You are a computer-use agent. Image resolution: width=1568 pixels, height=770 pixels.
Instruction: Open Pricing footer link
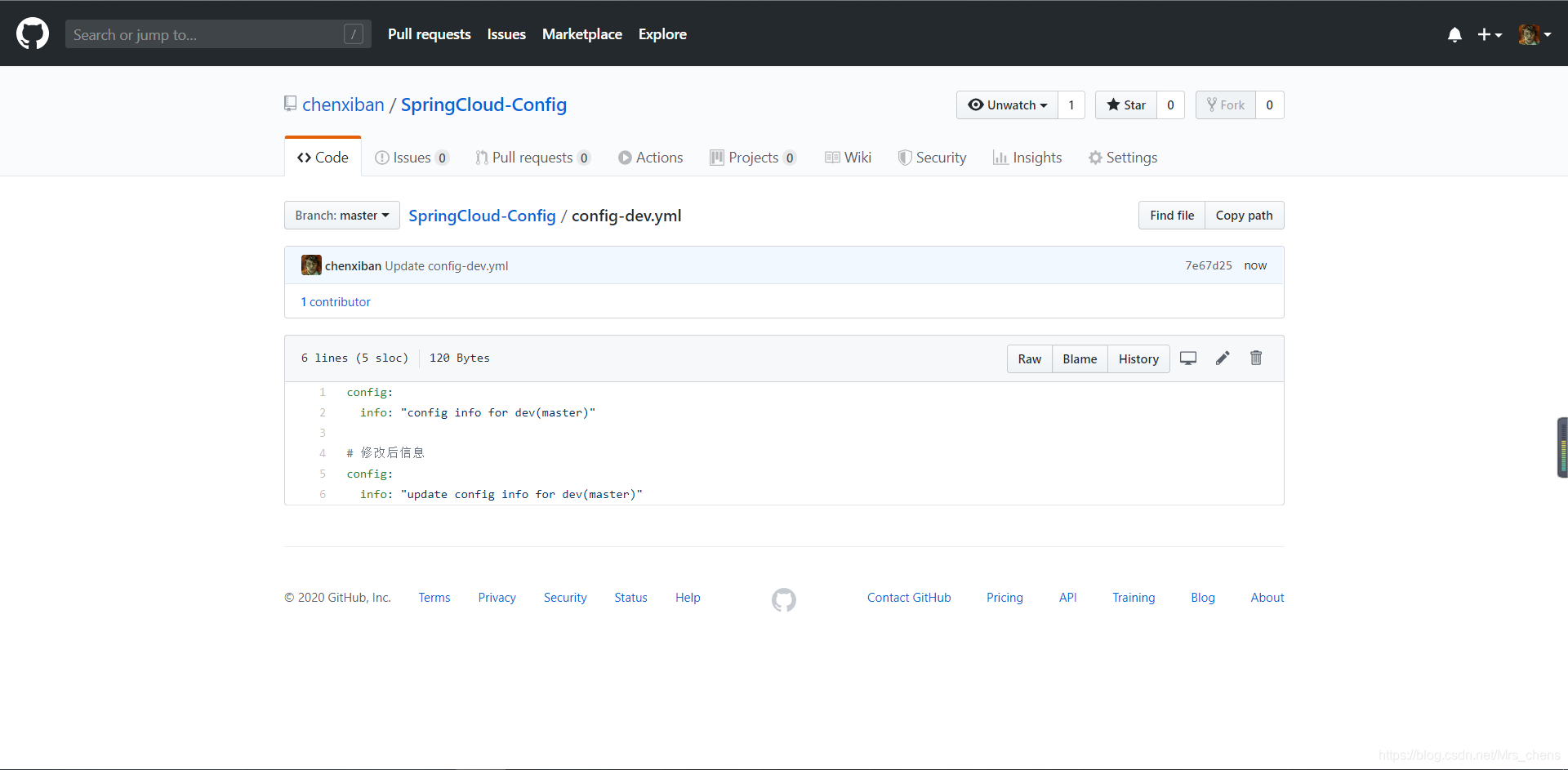[x=1004, y=598]
